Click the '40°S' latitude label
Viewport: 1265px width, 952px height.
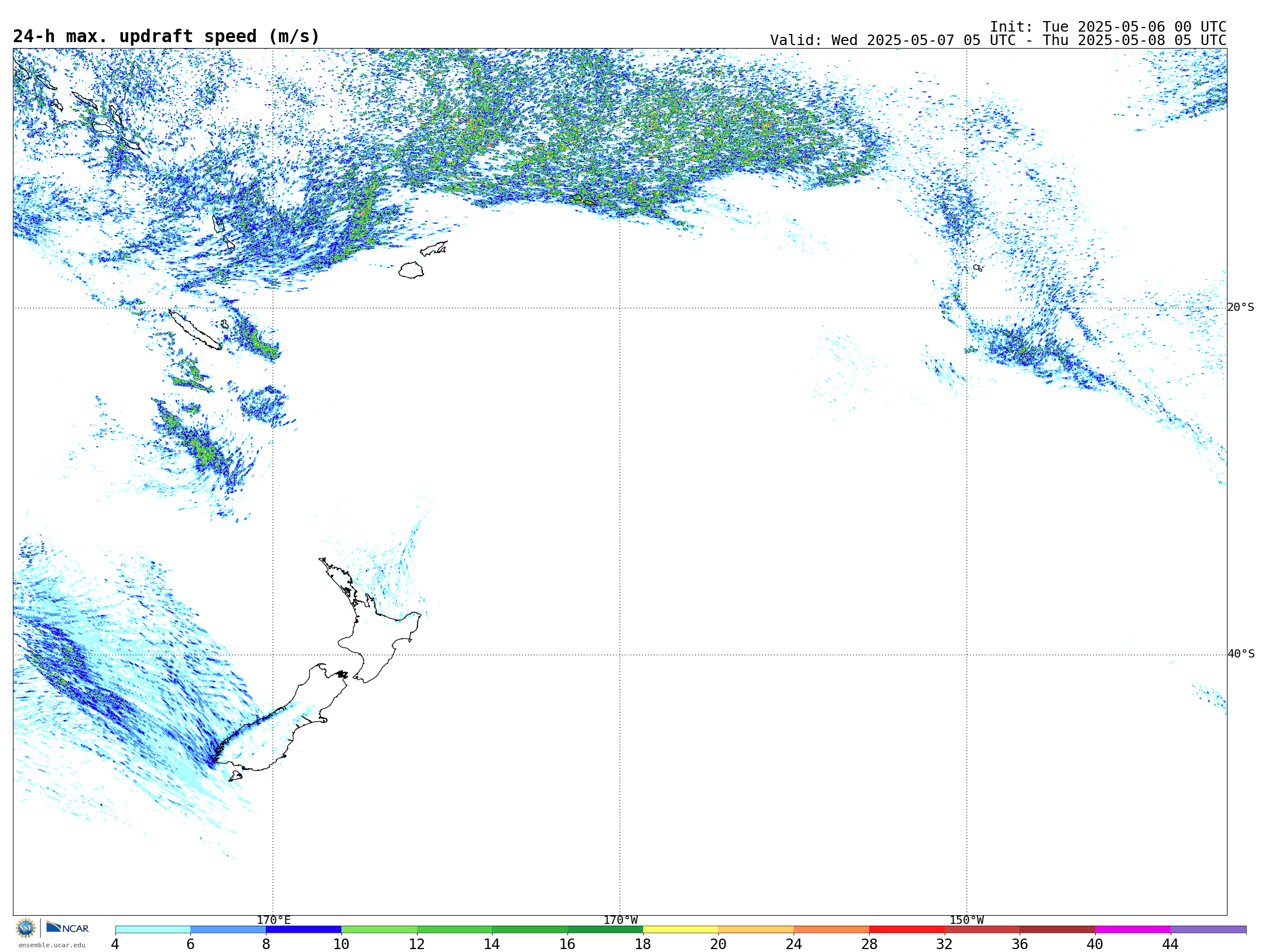coord(1241,654)
